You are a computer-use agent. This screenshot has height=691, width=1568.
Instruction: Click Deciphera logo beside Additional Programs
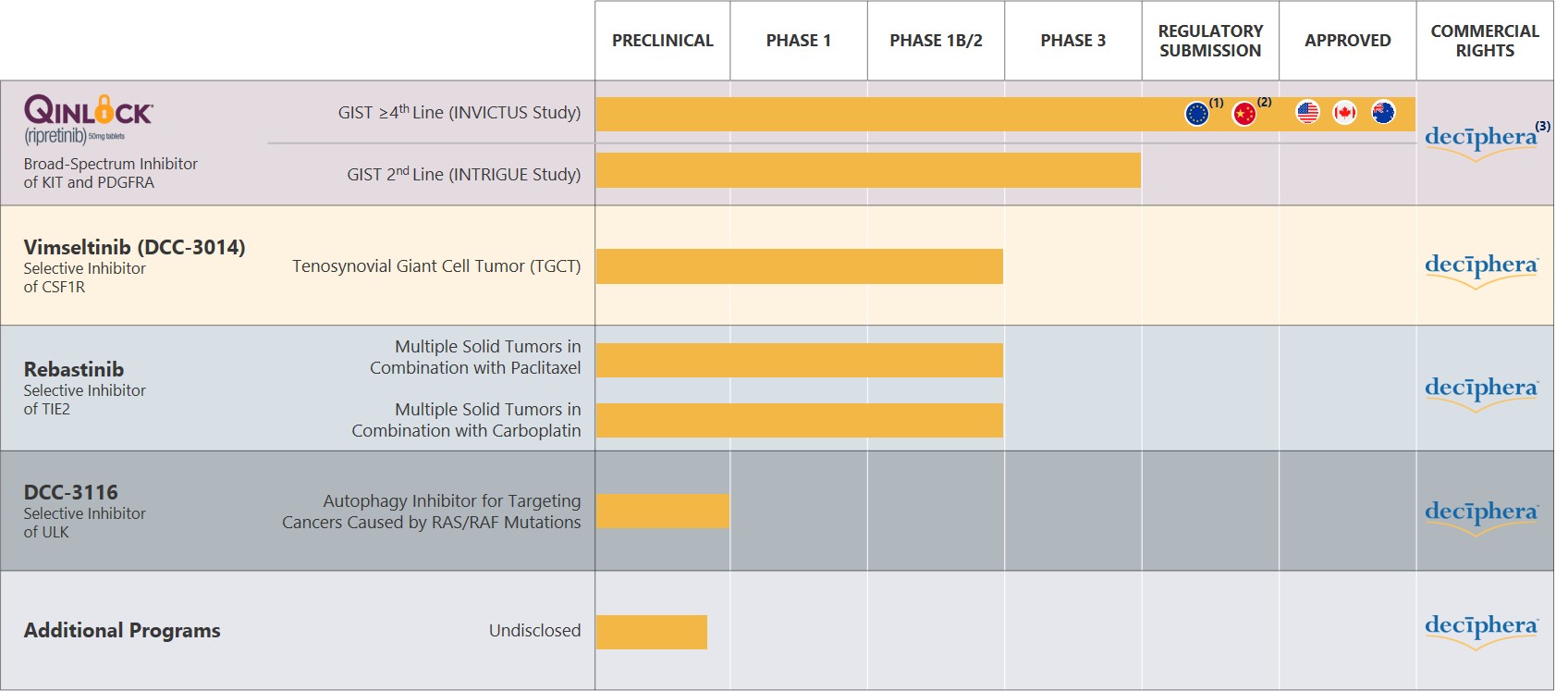click(1481, 629)
